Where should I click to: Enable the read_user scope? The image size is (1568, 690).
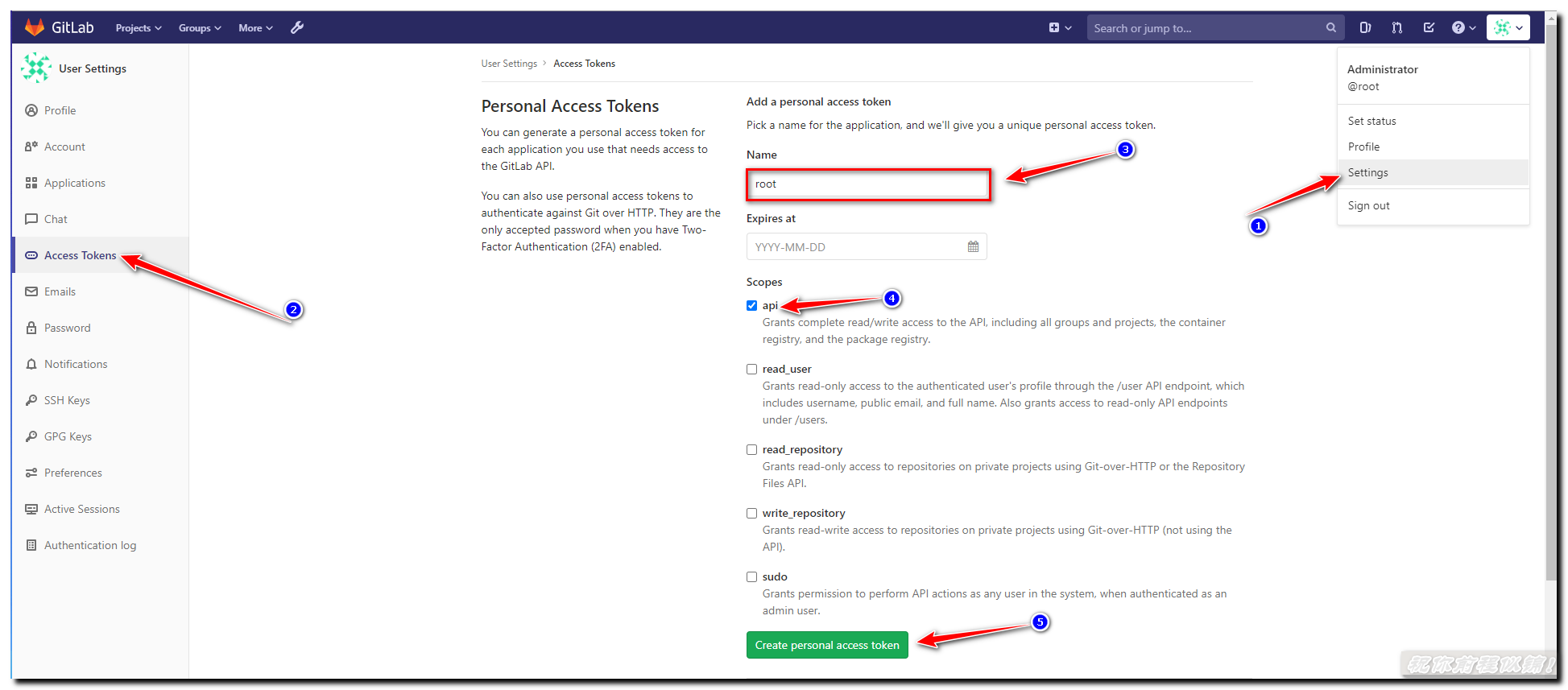coord(751,369)
